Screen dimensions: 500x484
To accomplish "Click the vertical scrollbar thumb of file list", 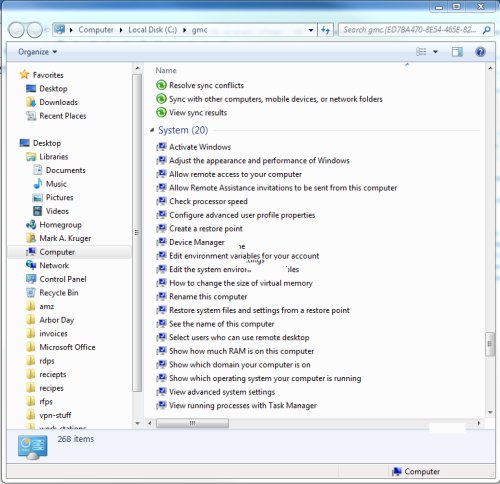I will (x=490, y=344).
